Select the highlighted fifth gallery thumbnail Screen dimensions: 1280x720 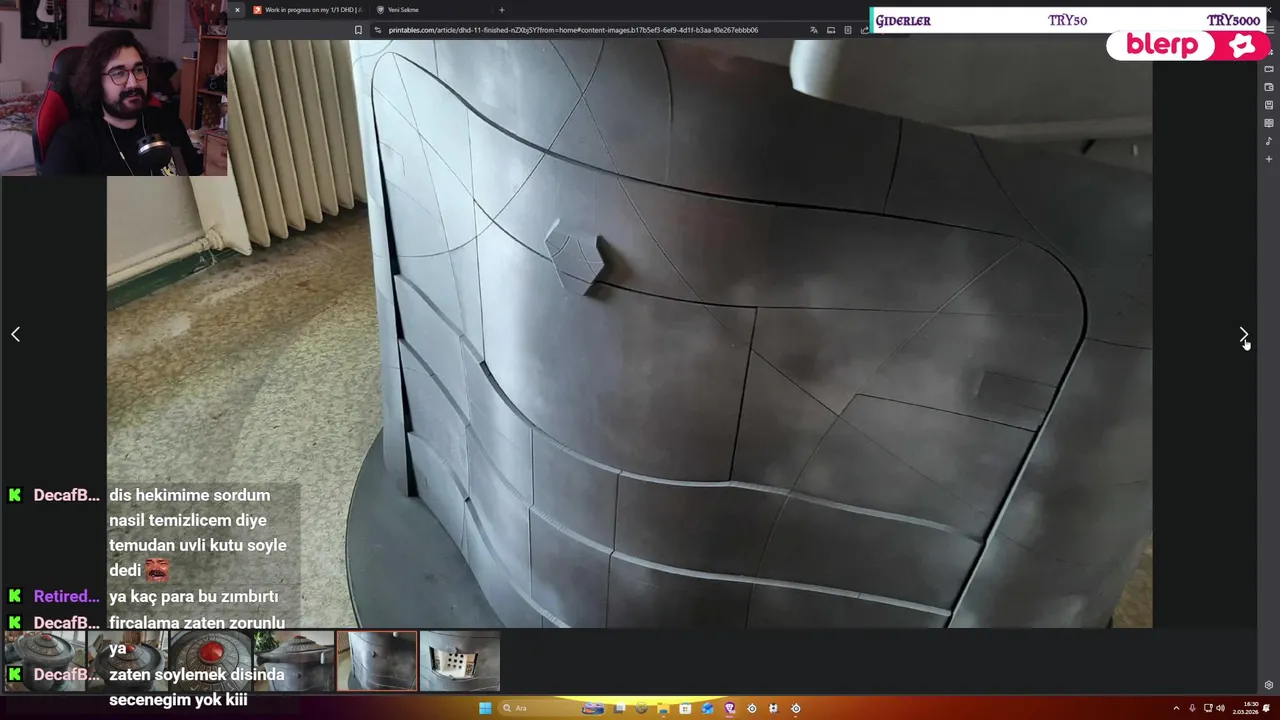pos(377,661)
